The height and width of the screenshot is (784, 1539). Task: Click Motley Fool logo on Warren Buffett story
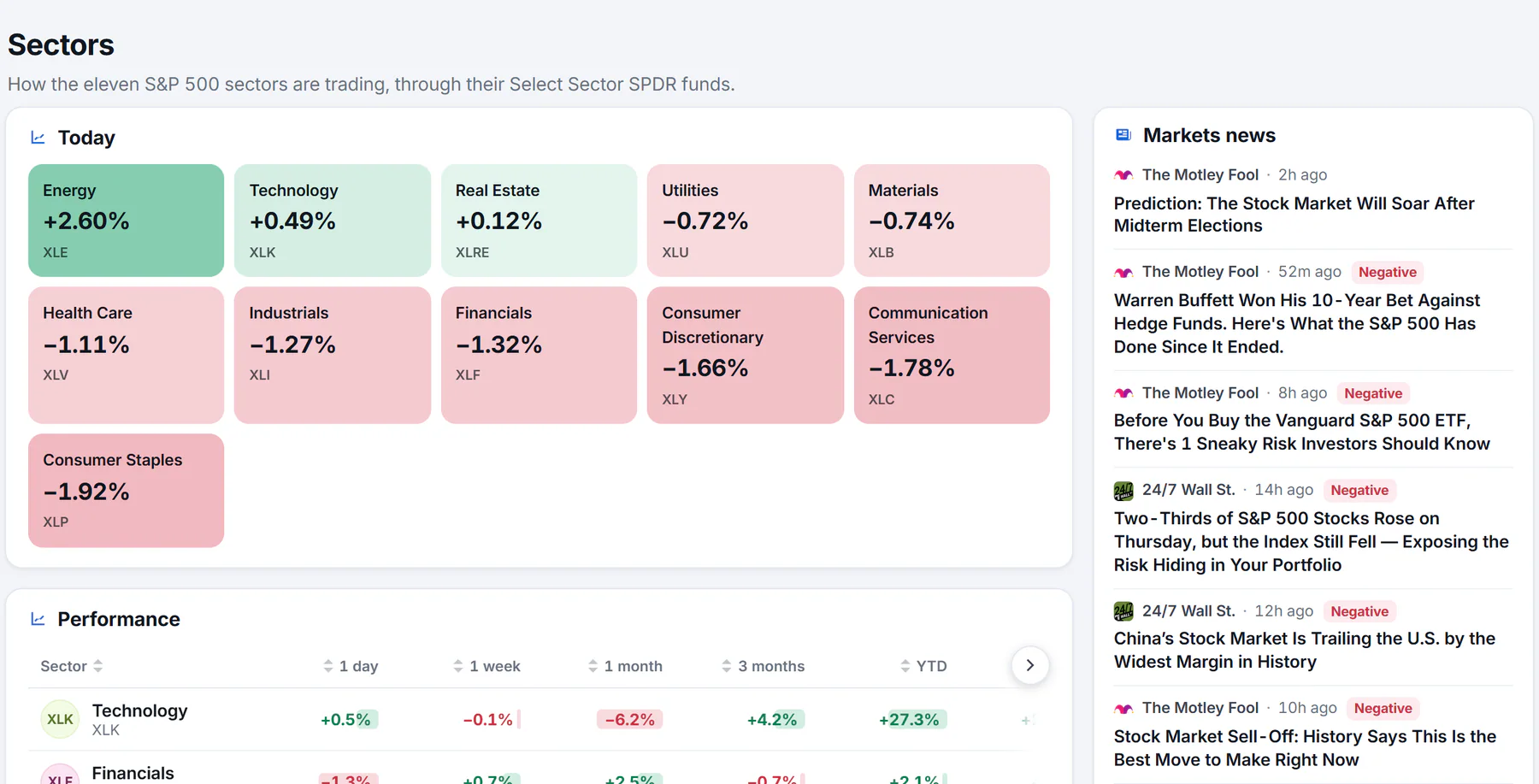coord(1123,273)
